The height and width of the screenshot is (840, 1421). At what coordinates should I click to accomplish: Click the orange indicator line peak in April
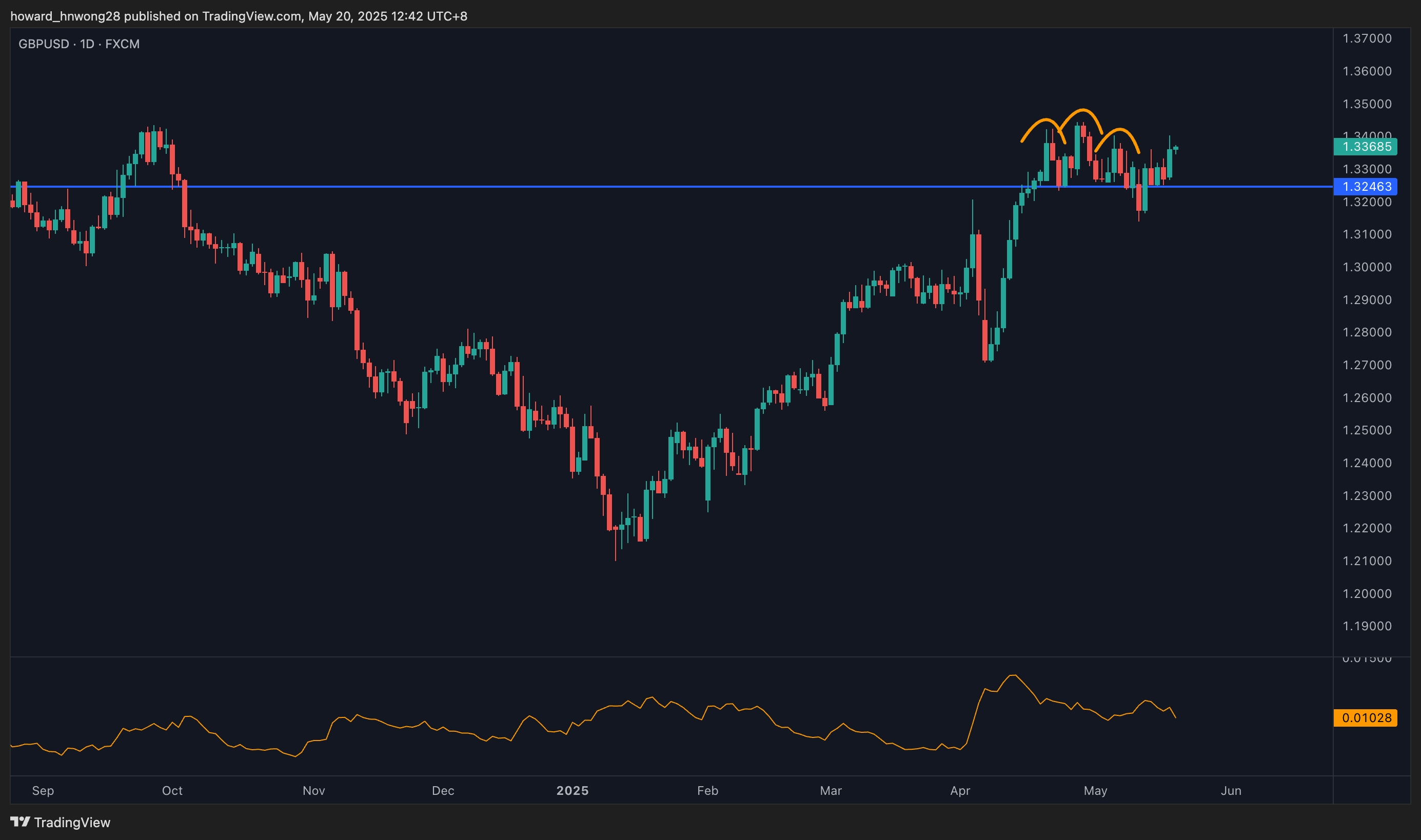point(1013,675)
